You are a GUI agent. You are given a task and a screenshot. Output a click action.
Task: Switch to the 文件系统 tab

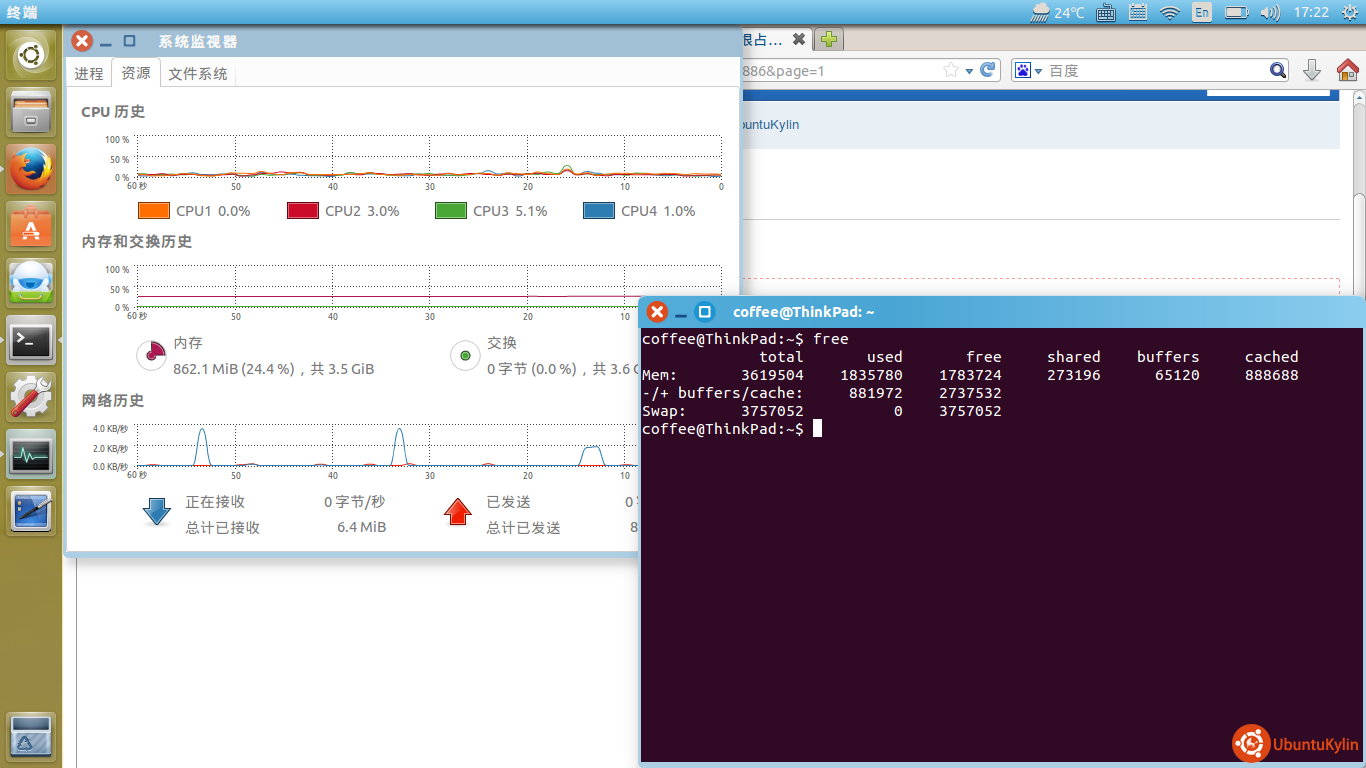(x=197, y=73)
